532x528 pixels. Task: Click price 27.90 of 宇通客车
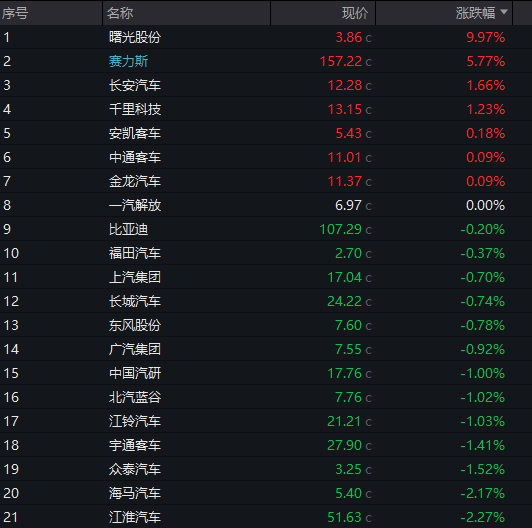(345, 445)
